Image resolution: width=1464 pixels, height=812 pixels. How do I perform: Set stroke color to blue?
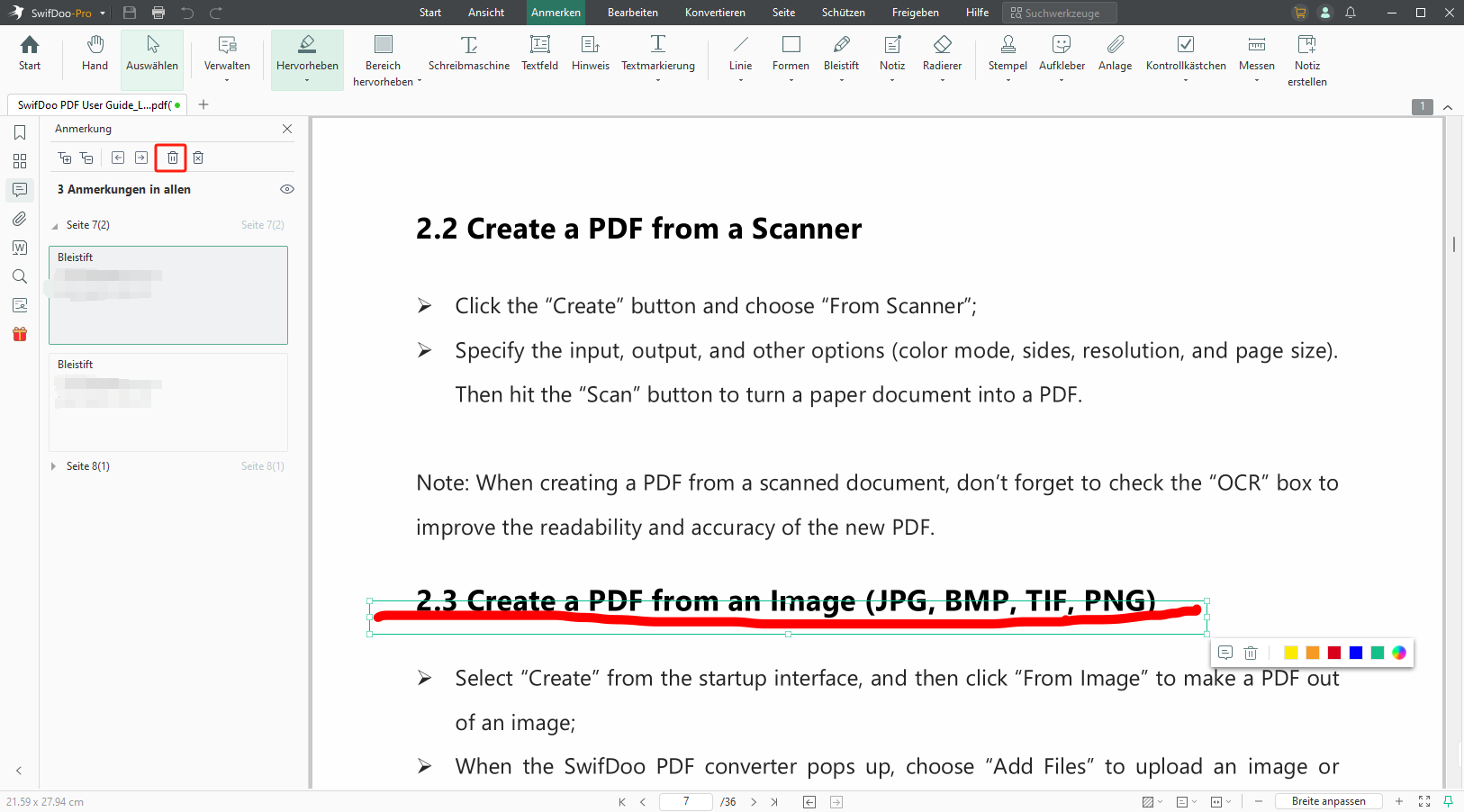tap(1356, 653)
